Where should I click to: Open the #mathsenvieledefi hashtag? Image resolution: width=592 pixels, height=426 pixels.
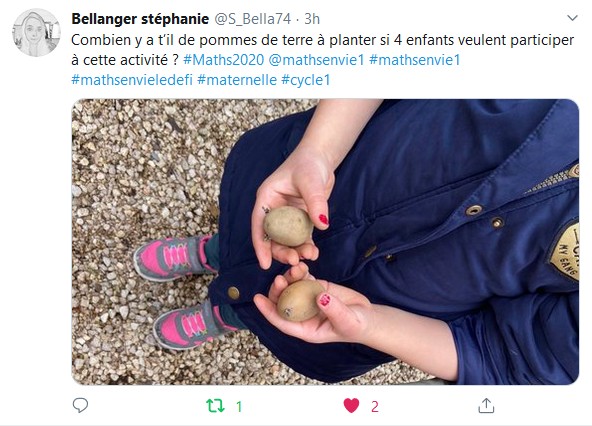[132, 80]
